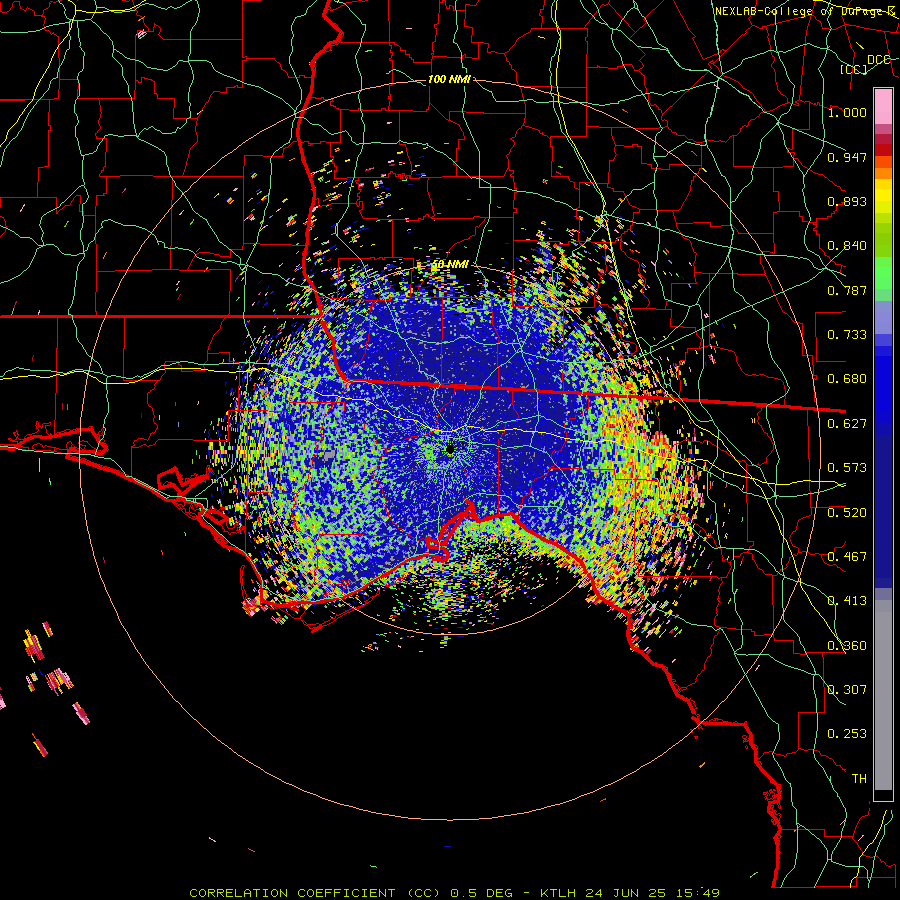
Task: Click the 0.307 color scale value
Action: tap(847, 689)
